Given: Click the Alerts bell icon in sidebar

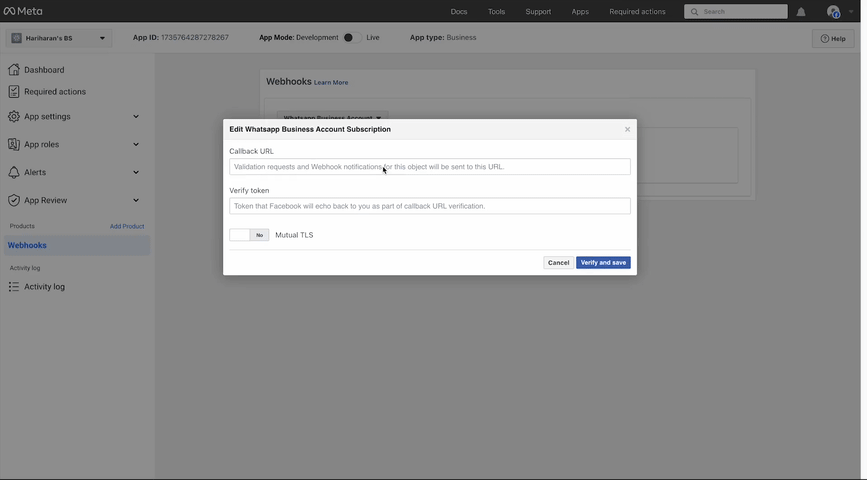Looking at the screenshot, I should pos(14,173).
